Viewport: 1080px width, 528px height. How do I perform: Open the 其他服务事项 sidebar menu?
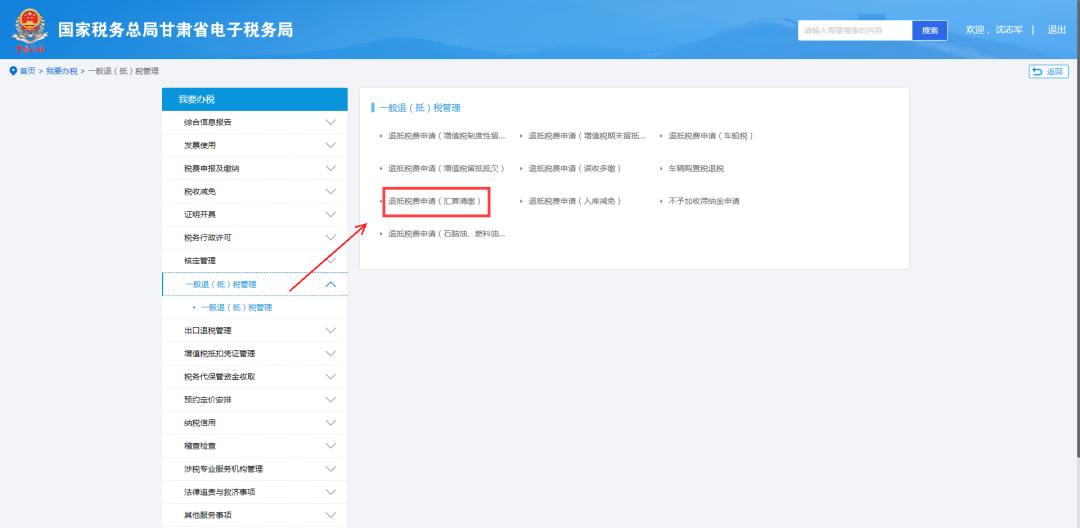click(x=255, y=515)
